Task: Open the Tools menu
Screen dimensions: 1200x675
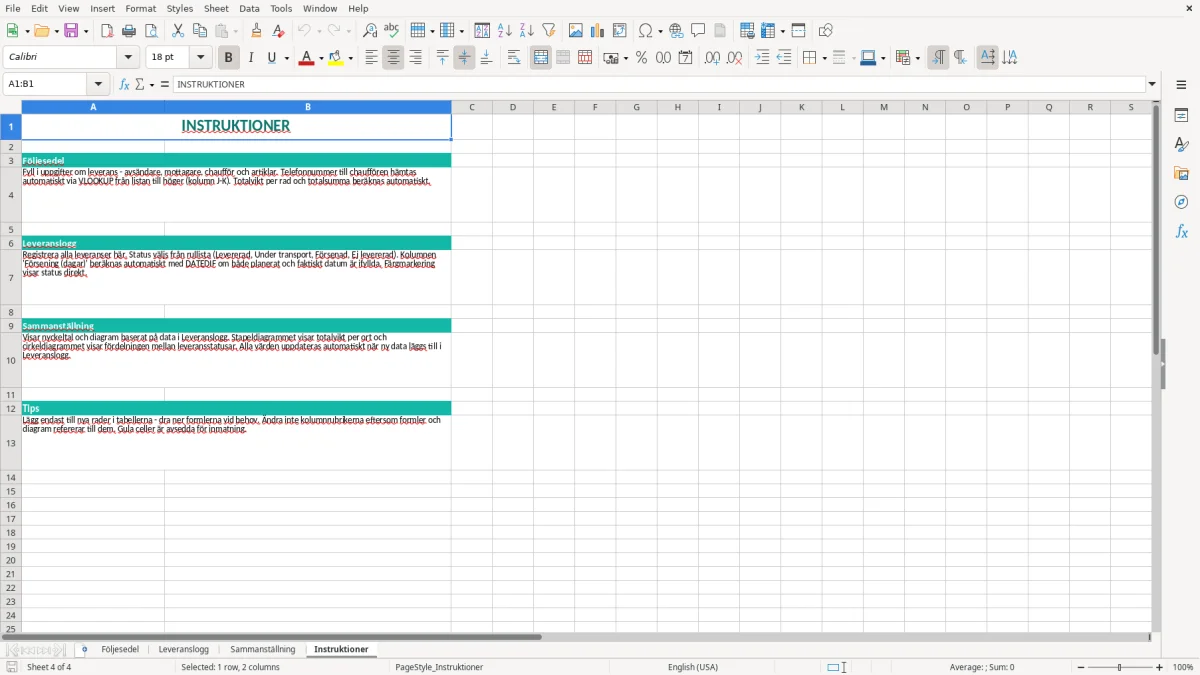Action: pyautogui.click(x=281, y=8)
